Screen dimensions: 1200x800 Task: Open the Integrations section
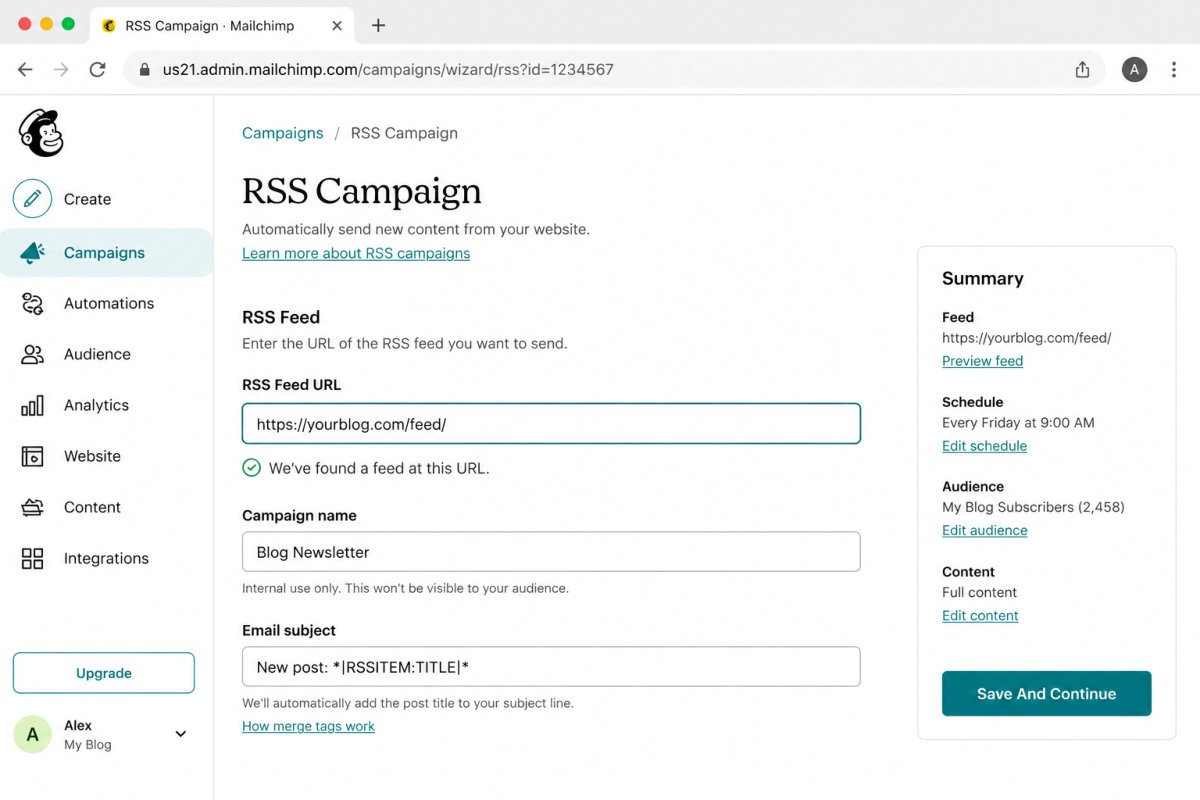pos(106,558)
